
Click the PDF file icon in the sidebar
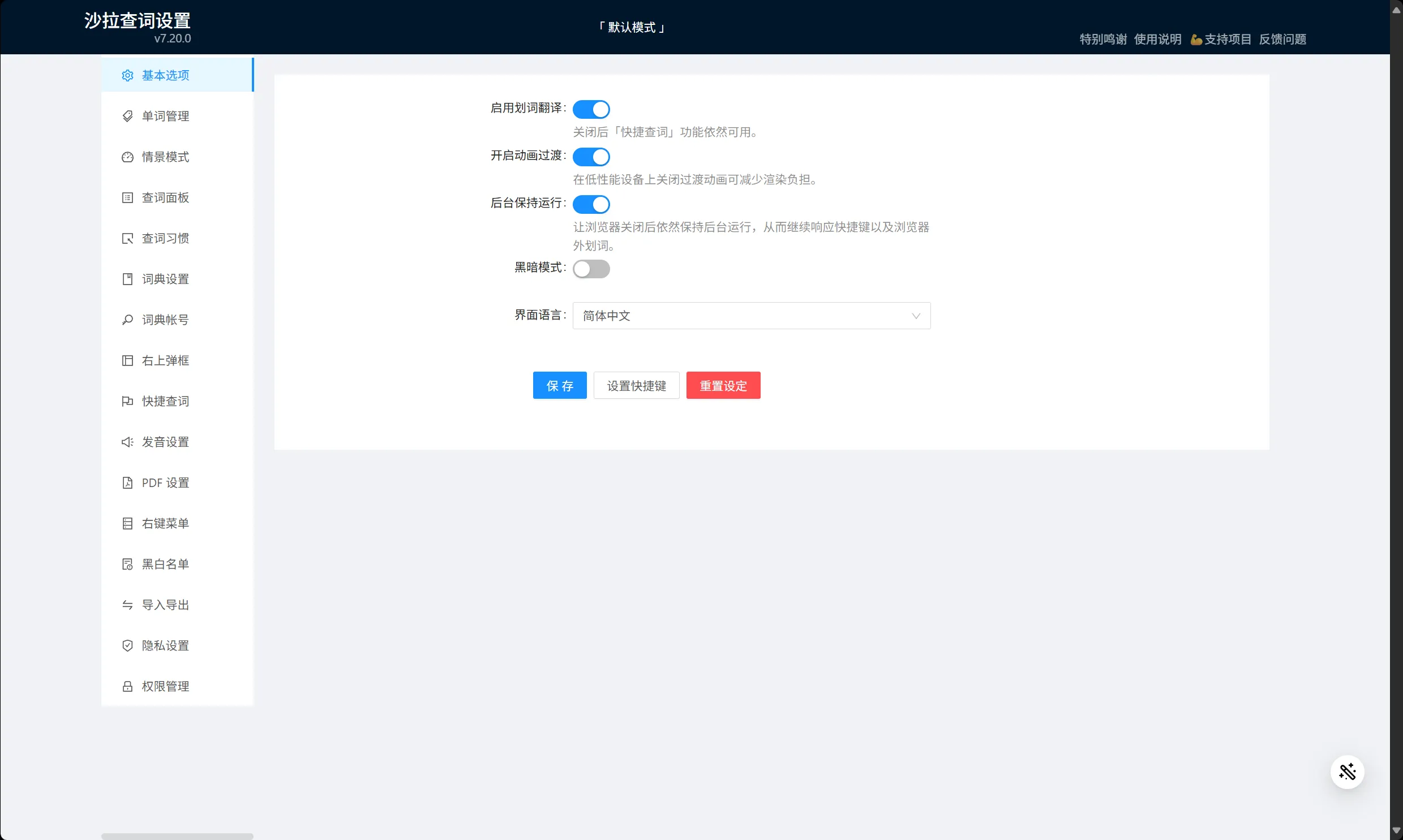[127, 483]
